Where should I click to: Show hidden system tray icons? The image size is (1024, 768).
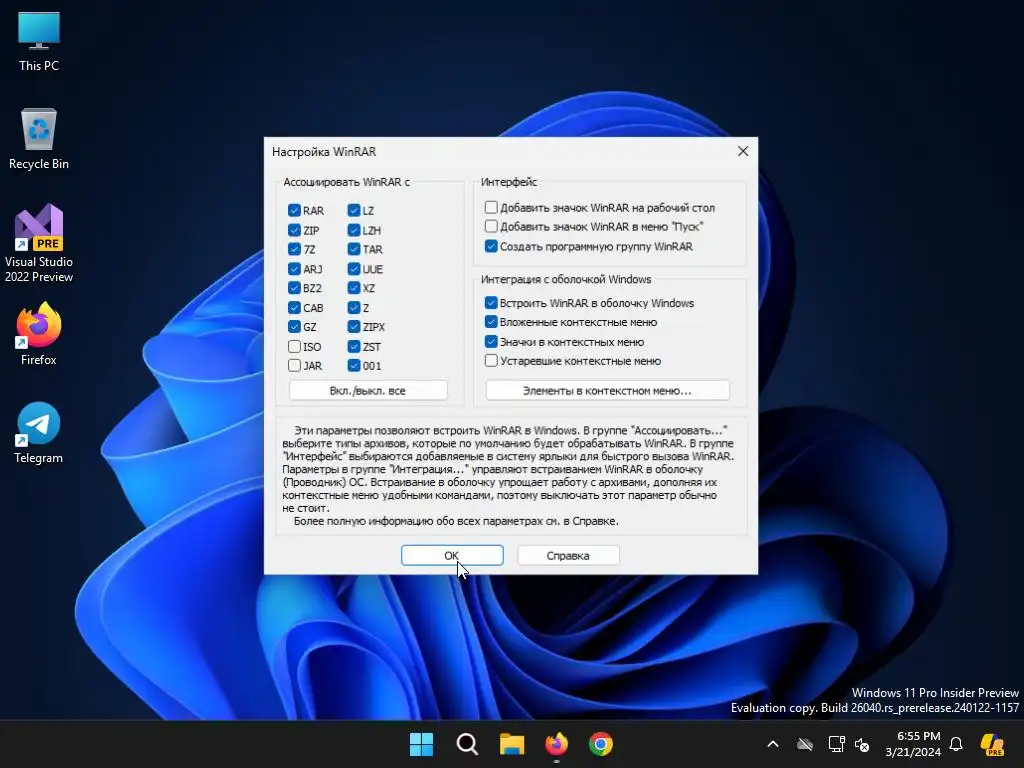[x=773, y=744]
